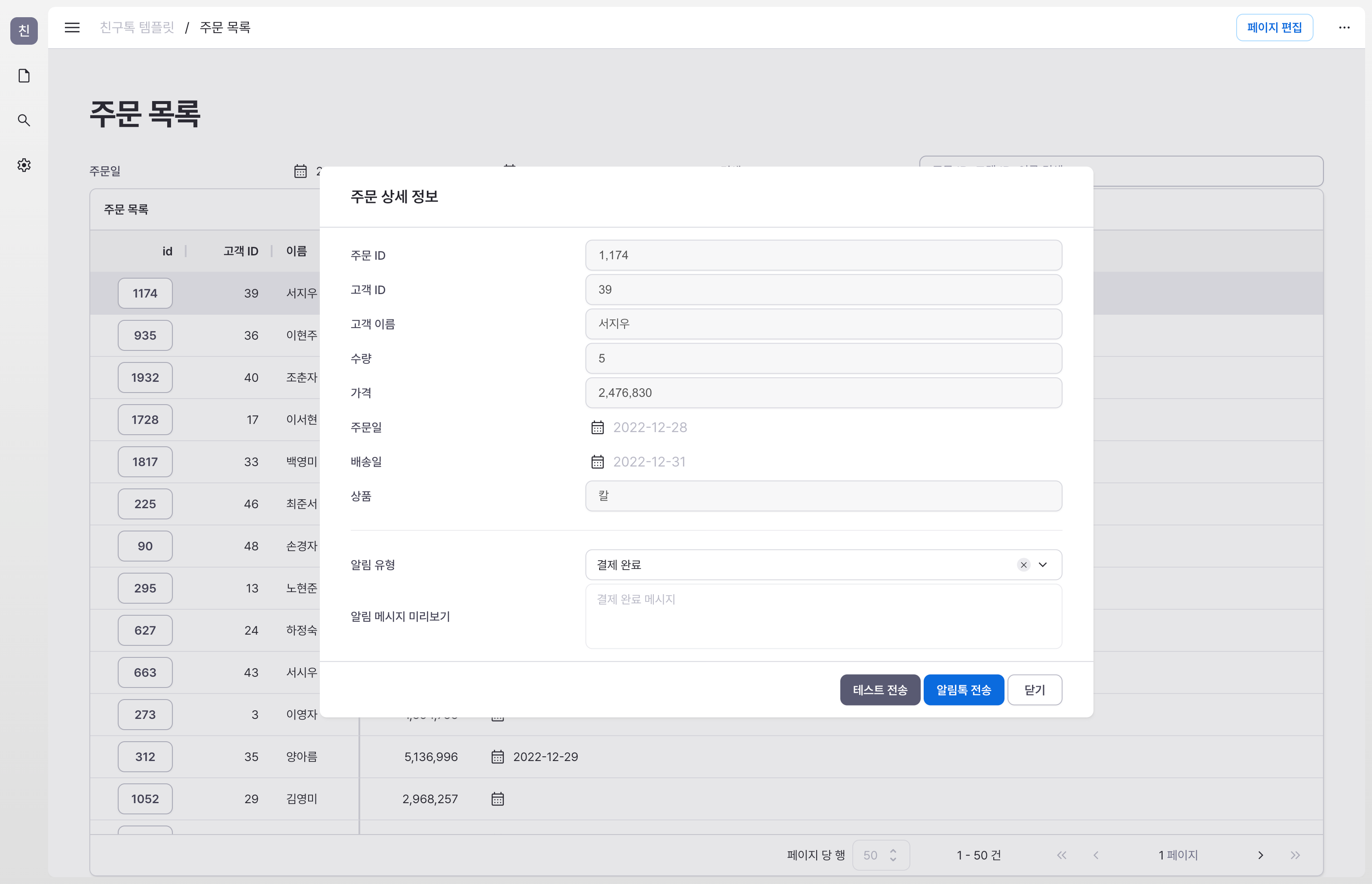This screenshot has height=884, width=1372.
Task: Sort by the id column header
Action: click(167, 252)
